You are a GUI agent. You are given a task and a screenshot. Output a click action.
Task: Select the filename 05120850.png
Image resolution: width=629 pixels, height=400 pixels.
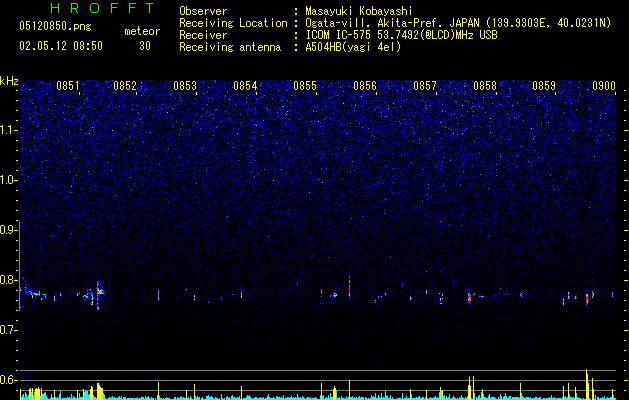click(55, 27)
